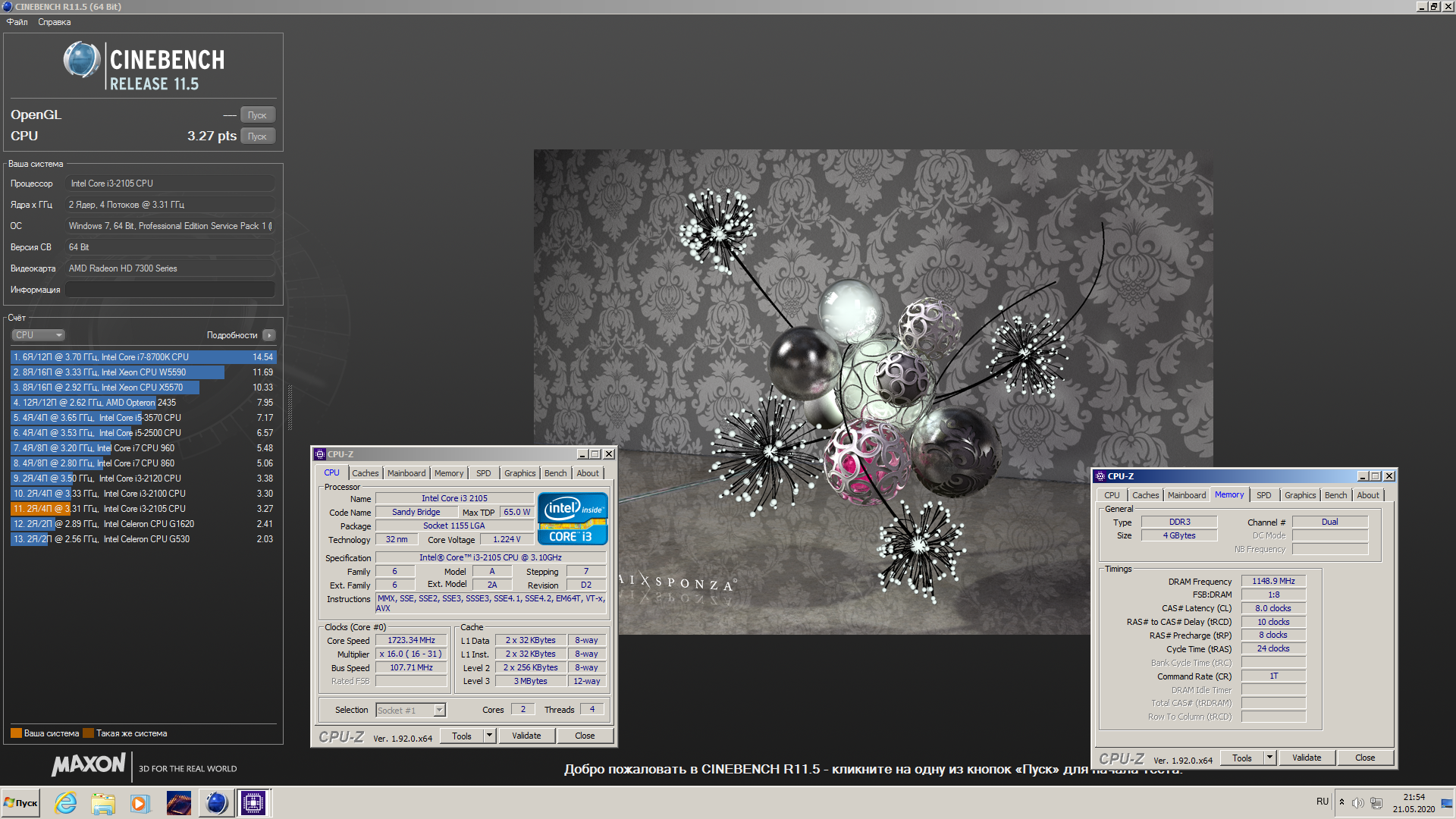
Task: Switch to SPD tab in left CPU-Z
Action: (484, 473)
